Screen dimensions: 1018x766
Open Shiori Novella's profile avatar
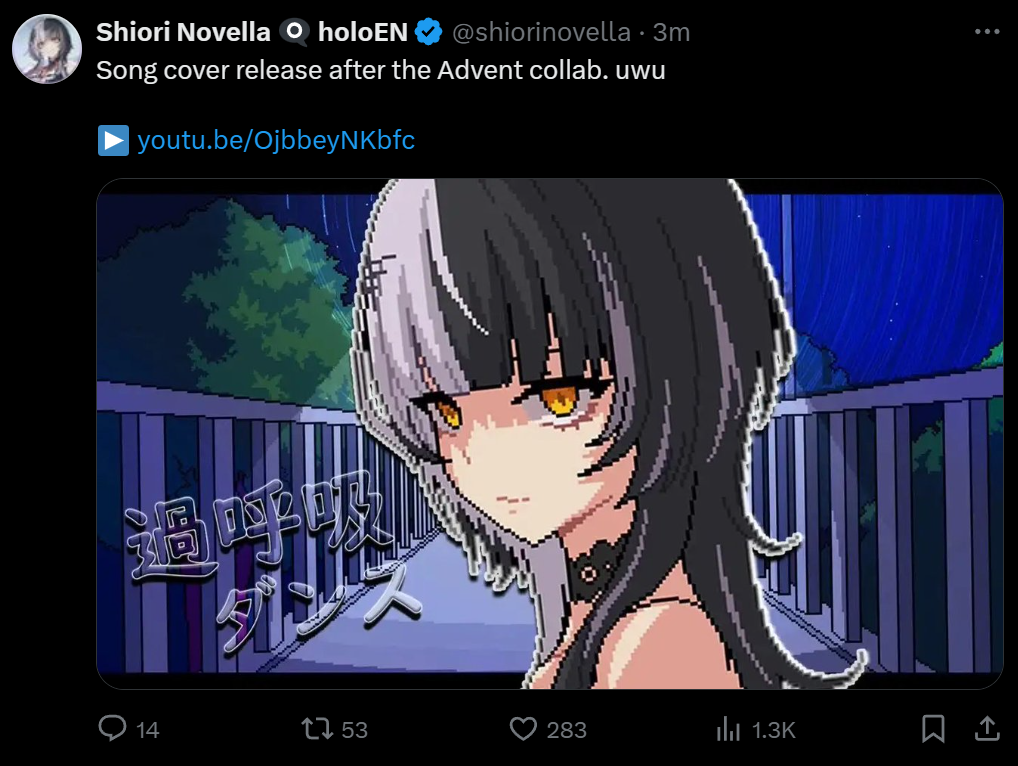(x=47, y=49)
